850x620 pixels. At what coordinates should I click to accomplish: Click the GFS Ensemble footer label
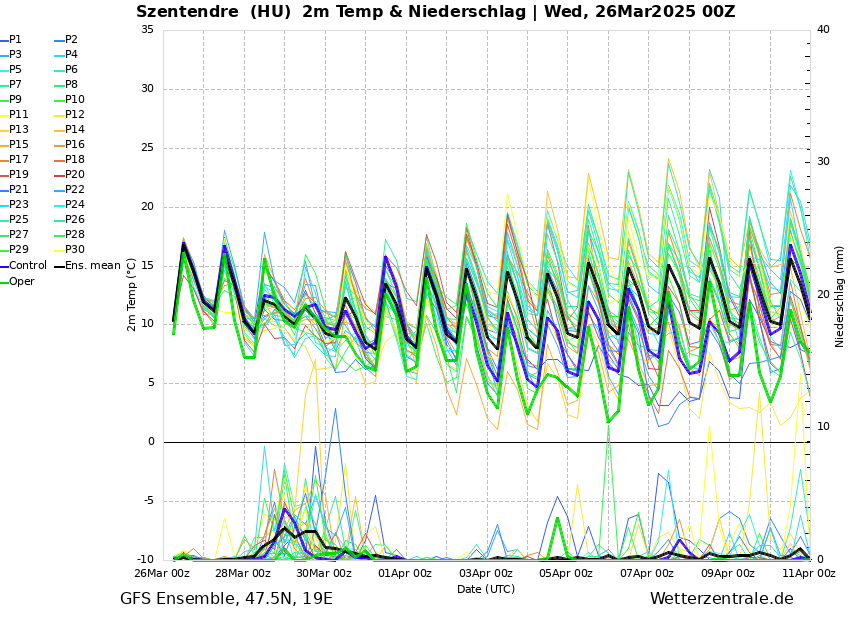click(226, 599)
